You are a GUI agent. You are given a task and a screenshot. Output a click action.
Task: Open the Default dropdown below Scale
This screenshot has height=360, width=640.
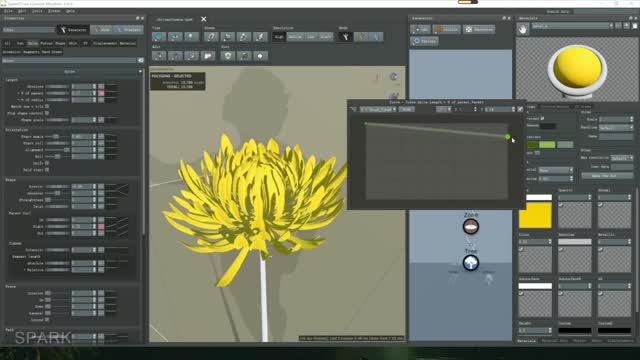(x=616, y=128)
